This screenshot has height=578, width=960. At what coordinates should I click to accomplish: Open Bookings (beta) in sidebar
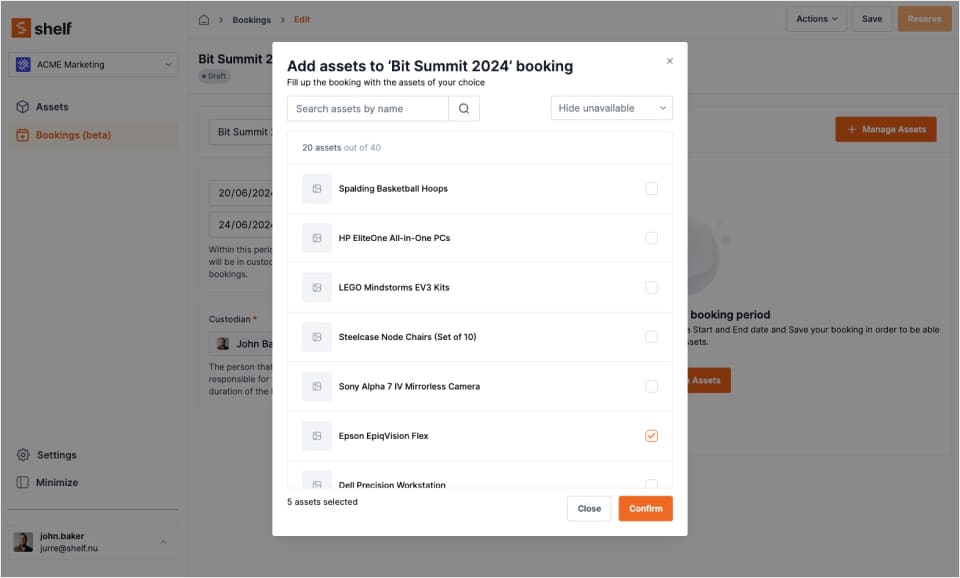pyautogui.click(x=93, y=135)
